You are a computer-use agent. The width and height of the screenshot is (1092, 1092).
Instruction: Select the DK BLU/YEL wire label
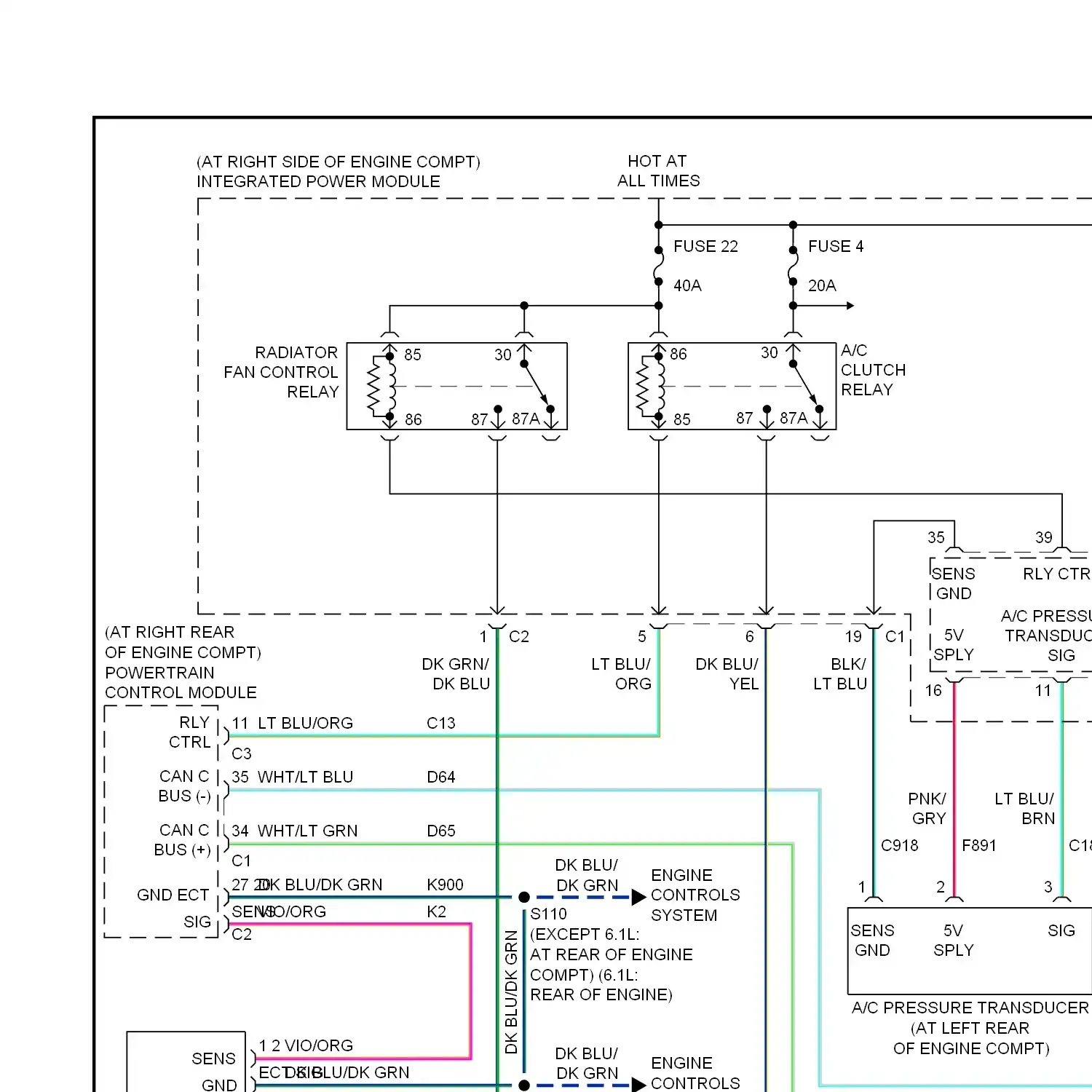pos(727,673)
